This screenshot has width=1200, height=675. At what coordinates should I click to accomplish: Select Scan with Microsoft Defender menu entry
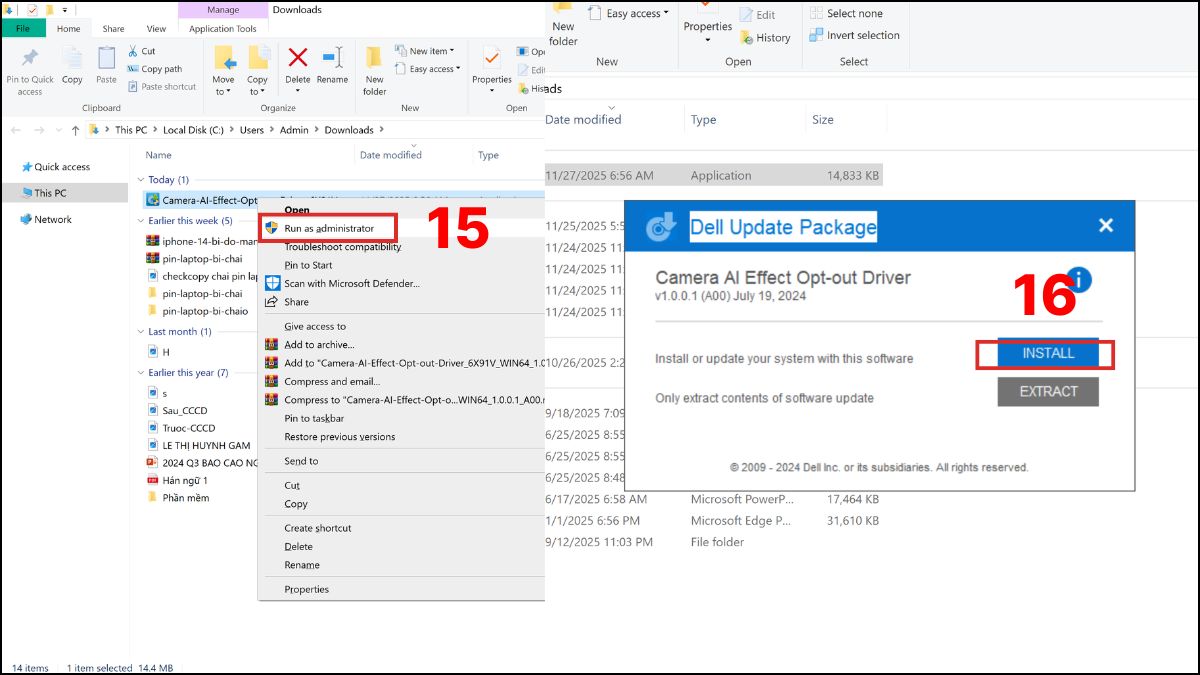click(x=351, y=283)
